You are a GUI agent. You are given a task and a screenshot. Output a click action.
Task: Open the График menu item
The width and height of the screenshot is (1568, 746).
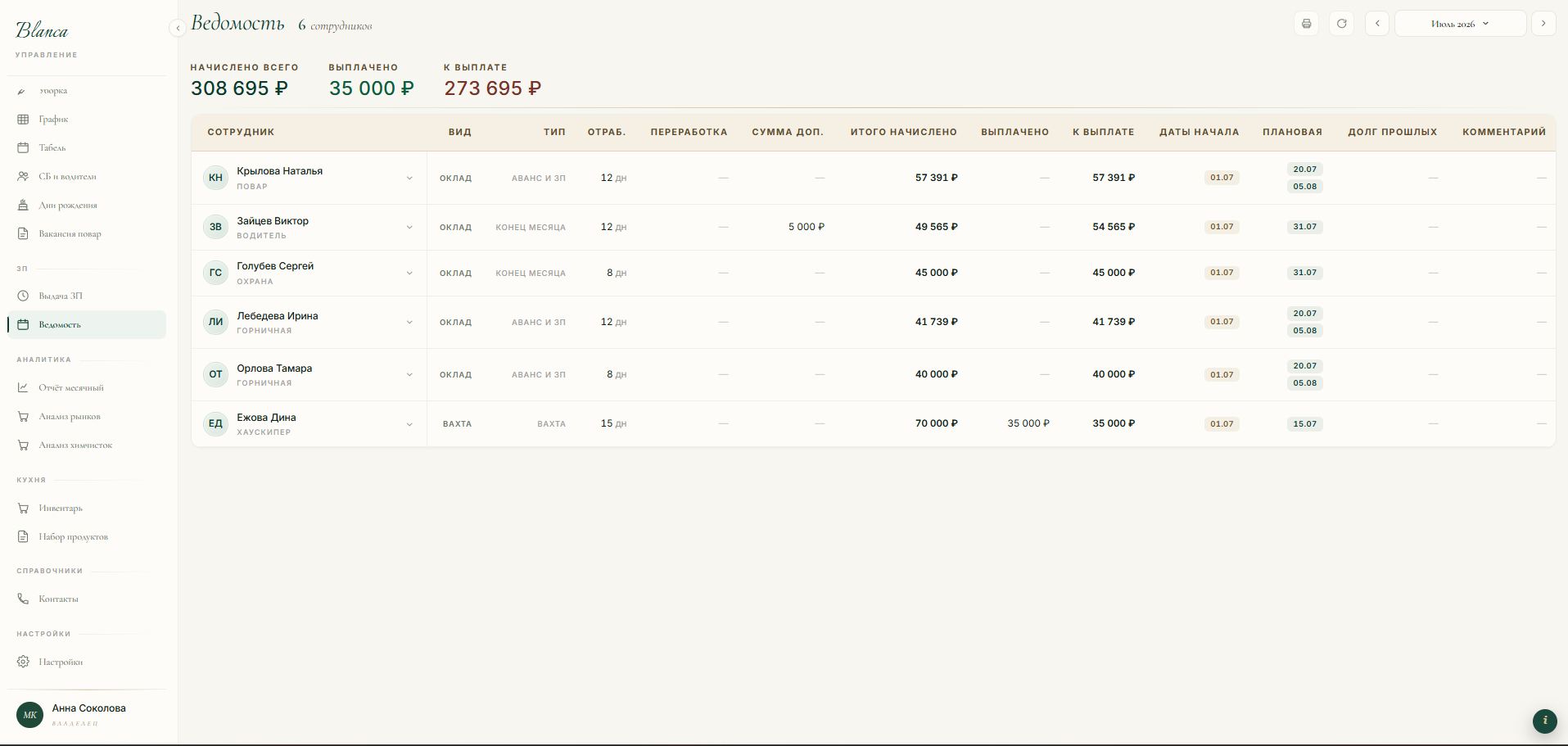(87, 120)
